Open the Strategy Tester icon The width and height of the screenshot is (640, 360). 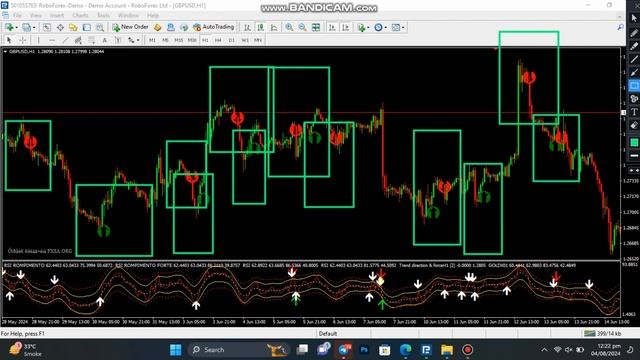point(100,27)
